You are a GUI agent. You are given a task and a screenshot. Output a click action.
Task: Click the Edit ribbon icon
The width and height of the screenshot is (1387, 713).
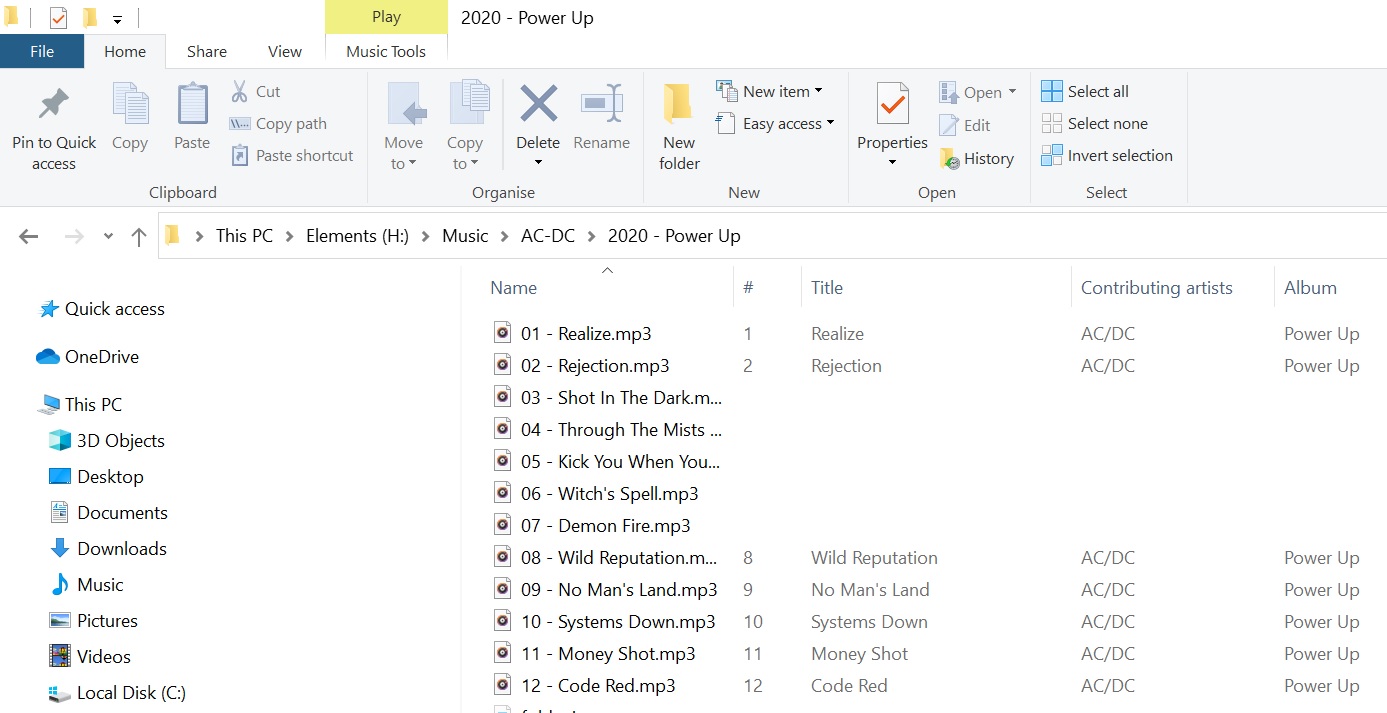949,126
